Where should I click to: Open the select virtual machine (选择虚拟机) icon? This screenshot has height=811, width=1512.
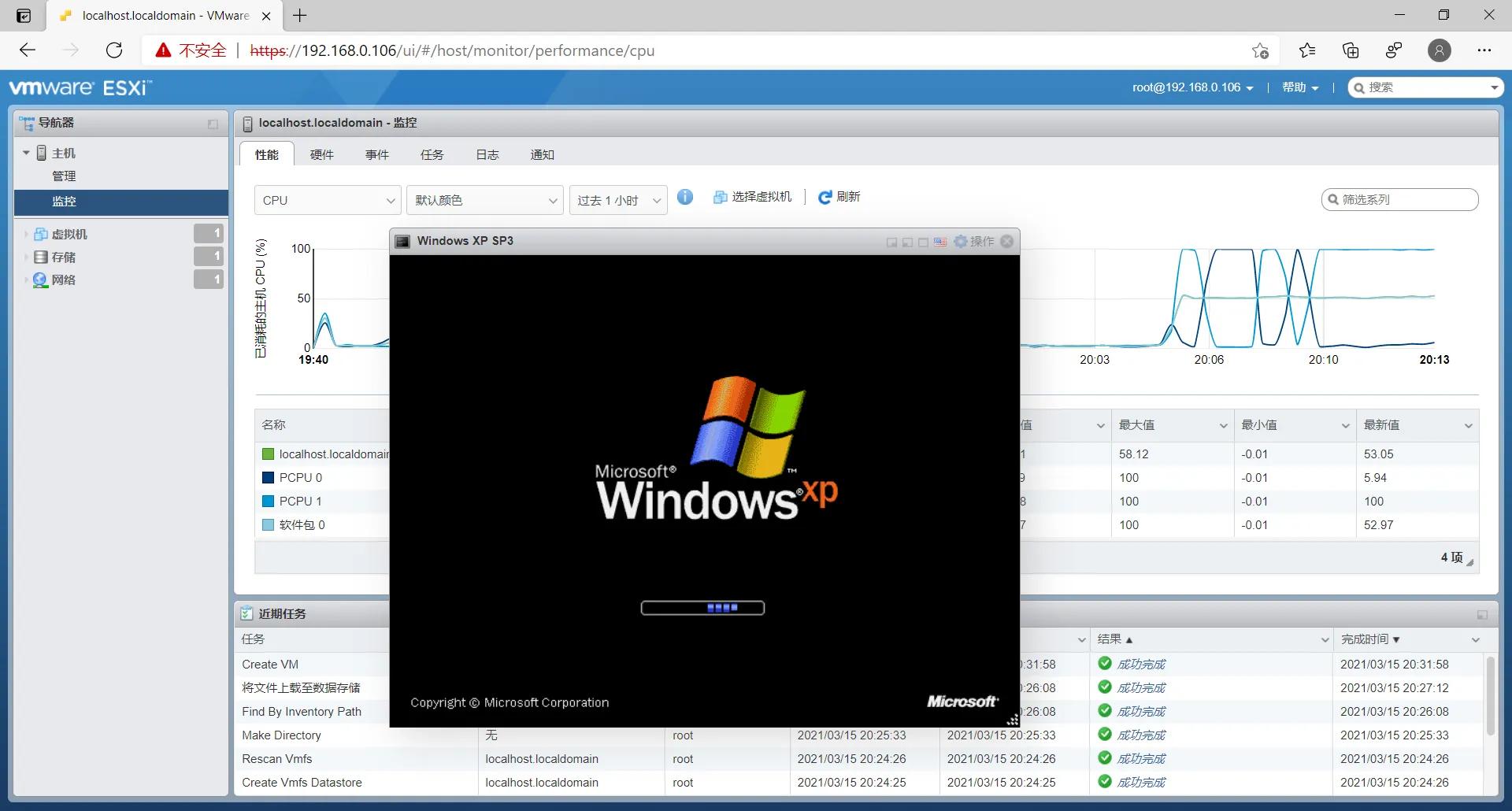point(721,197)
